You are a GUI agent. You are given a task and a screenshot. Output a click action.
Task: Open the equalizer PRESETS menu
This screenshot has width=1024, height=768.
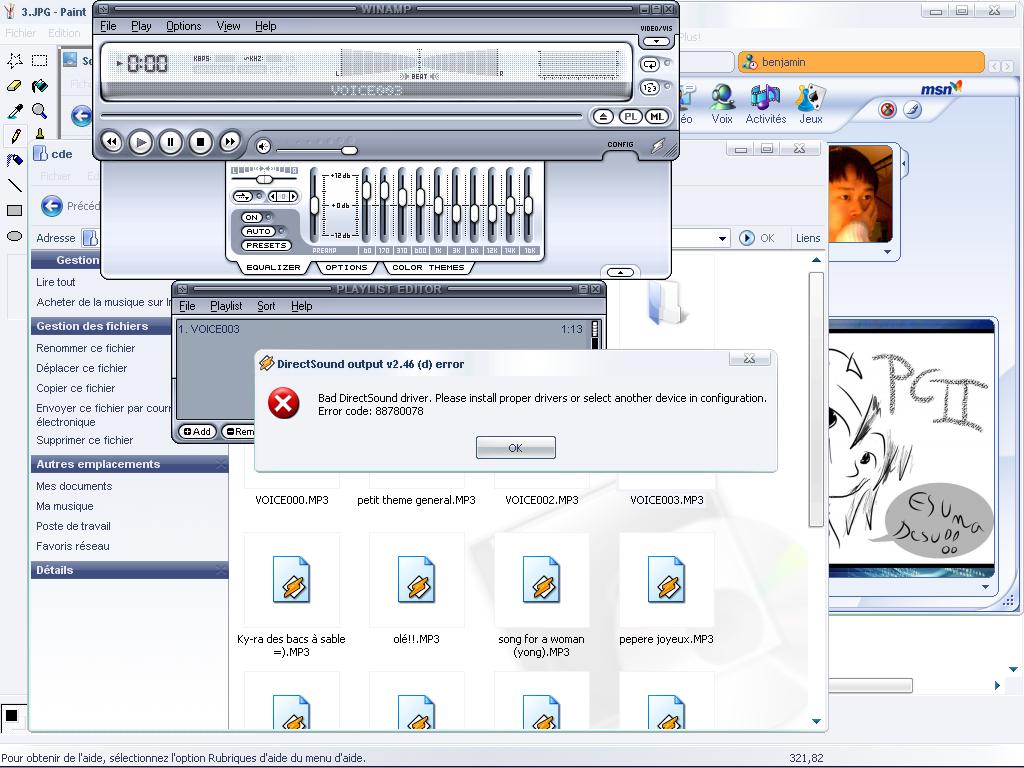(x=266, y=245)
